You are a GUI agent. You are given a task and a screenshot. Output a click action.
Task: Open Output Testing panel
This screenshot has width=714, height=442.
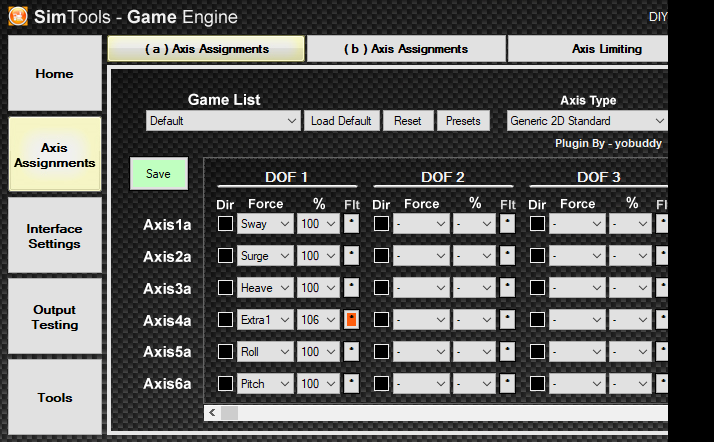(x=55, y=316)
